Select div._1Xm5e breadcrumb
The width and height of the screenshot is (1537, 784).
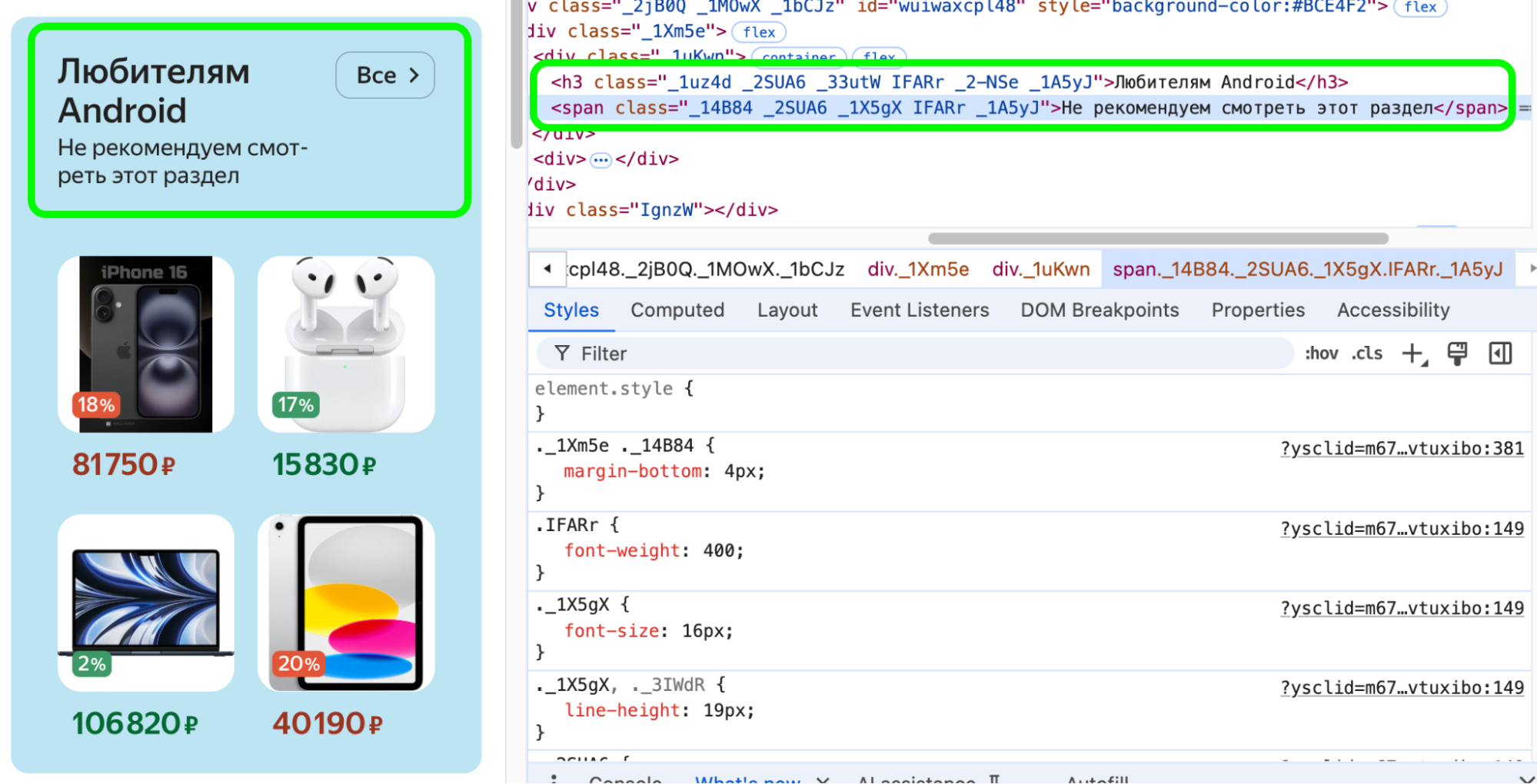[x=918, y=269]
